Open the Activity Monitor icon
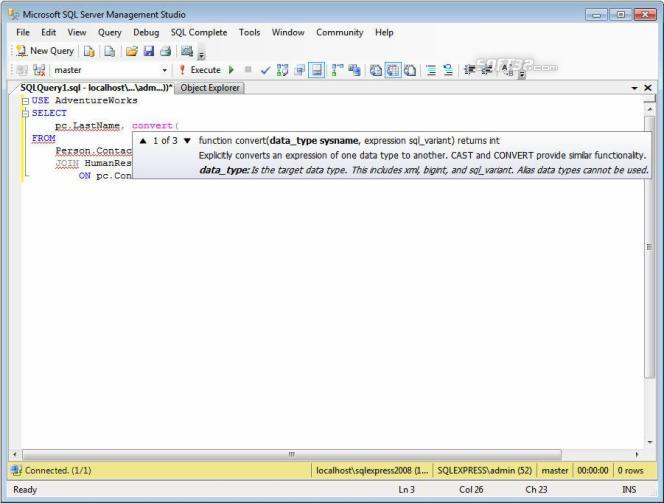This screenshot has height=503, width=664. pyautogui.click(x=187, y=51)
